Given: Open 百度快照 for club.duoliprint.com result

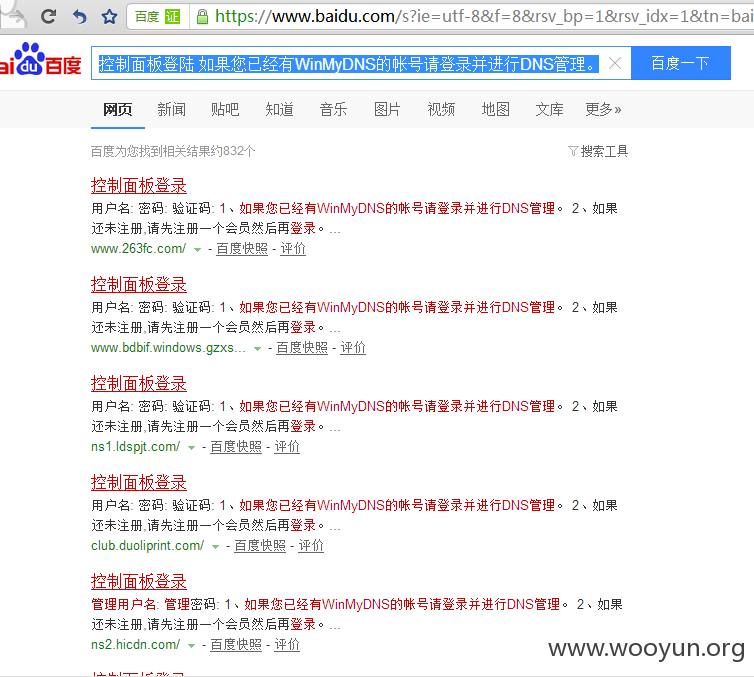Looking at the screenshot, I should coord(260,546).
